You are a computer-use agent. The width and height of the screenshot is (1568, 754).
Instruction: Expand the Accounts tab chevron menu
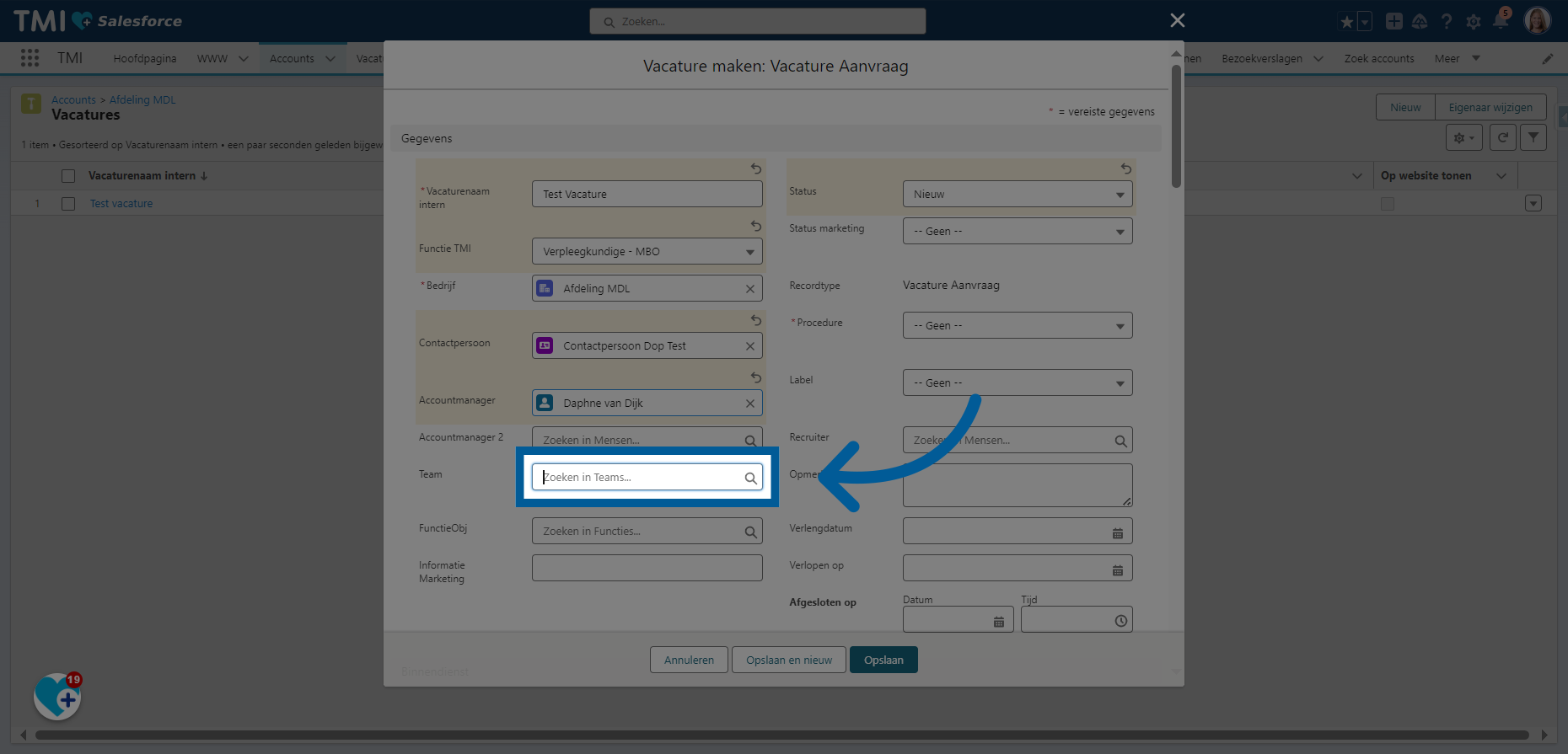[330, 59]
